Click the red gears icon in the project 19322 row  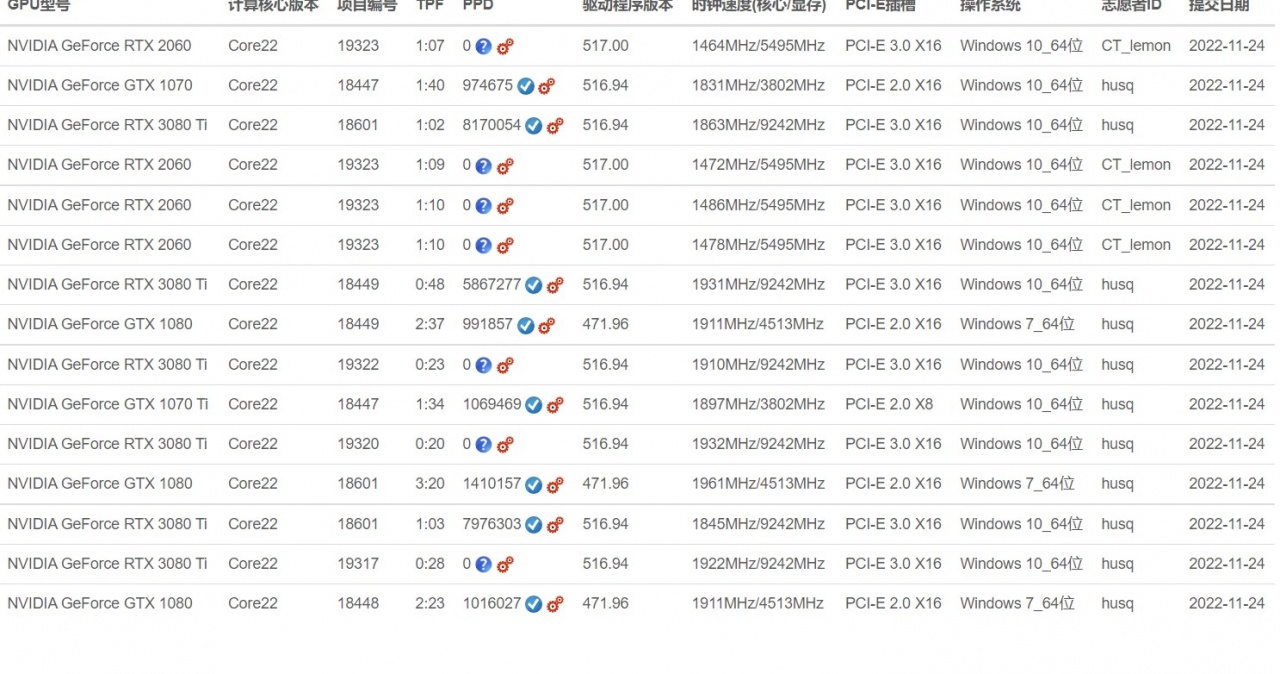[506, 365]
